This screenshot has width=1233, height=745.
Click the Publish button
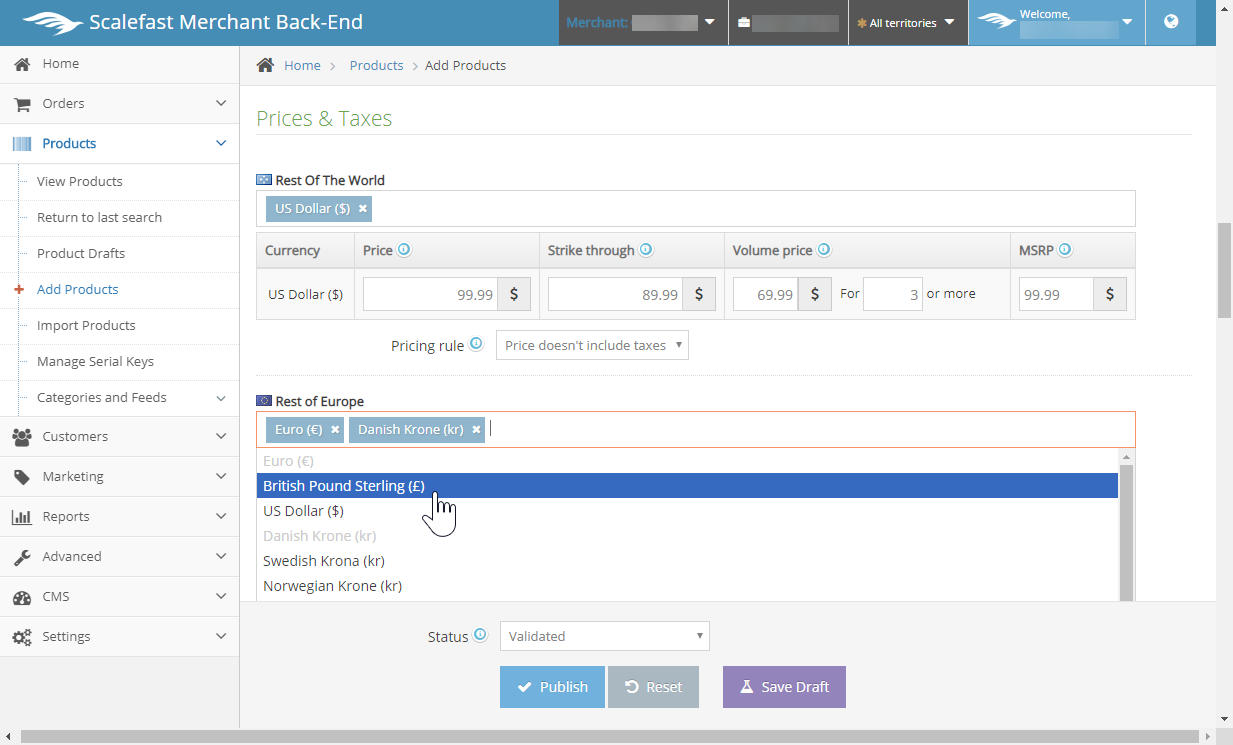tap(552, 687)
